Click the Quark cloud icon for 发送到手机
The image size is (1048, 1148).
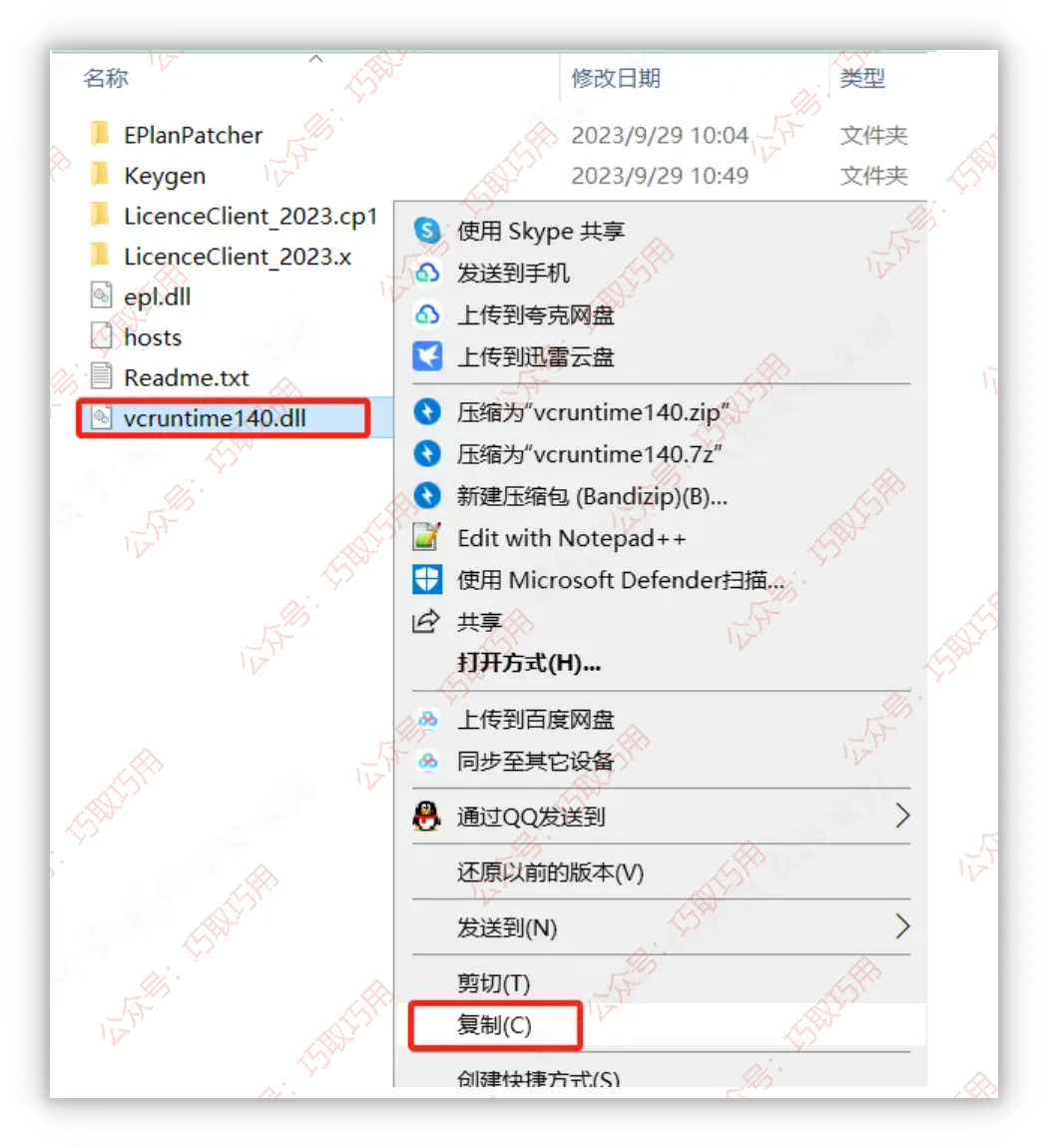click(426, 274)
